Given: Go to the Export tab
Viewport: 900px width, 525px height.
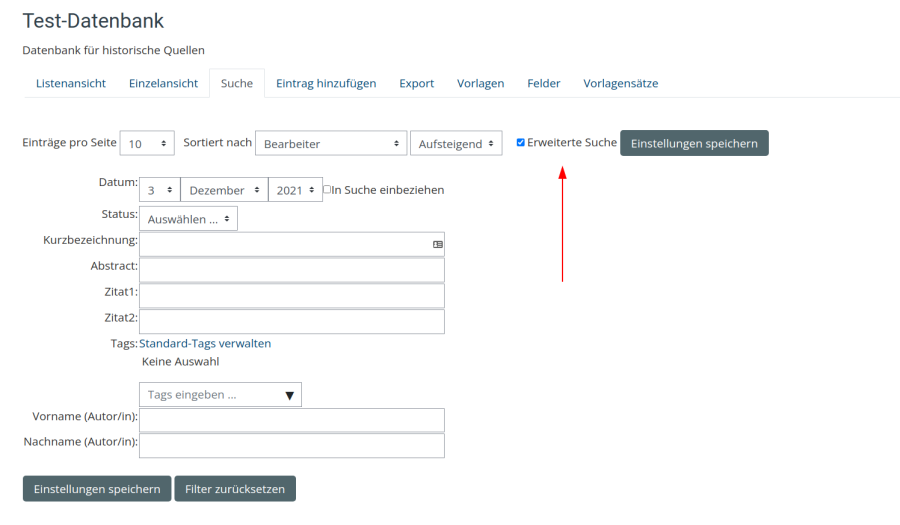Looking at the screenshot, I should (x=416, y=83).
